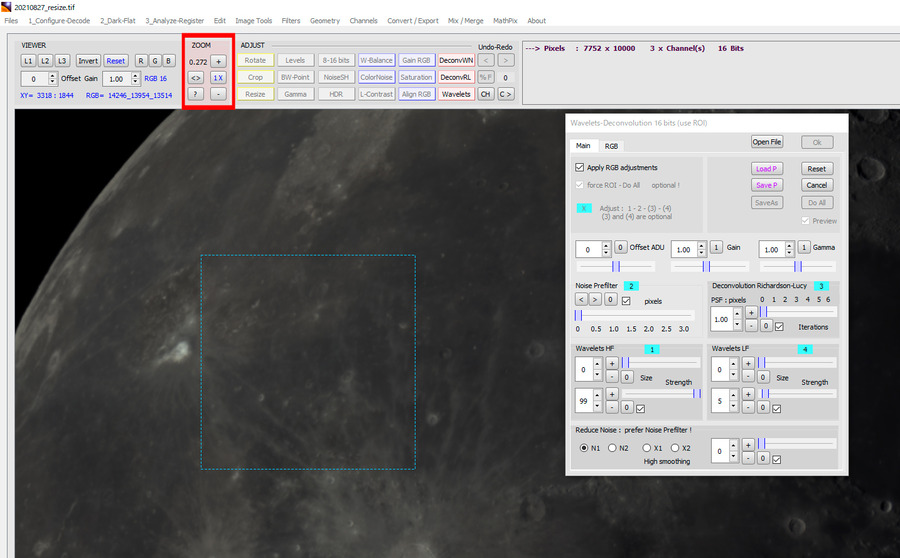The image size is (900, 558).
Task: Click the Open File button
Action: tap(767, 142)
